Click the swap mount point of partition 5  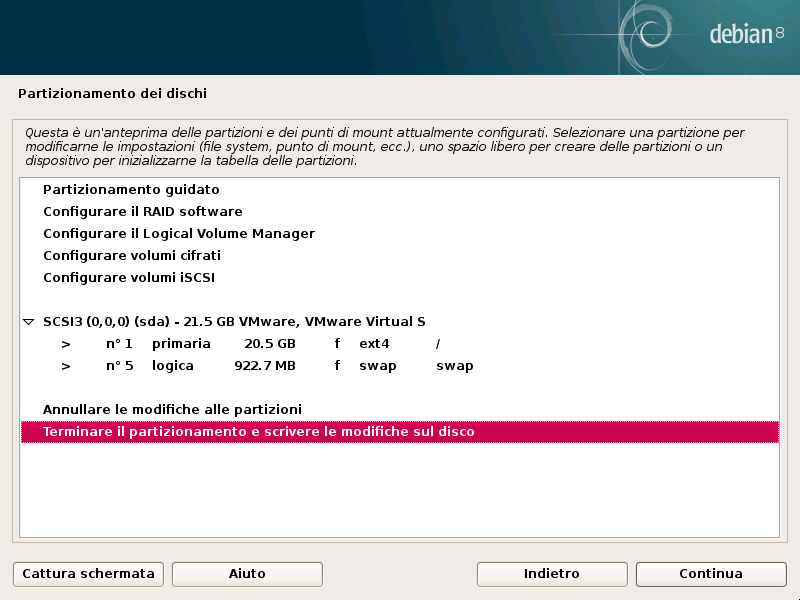(454, 366)
